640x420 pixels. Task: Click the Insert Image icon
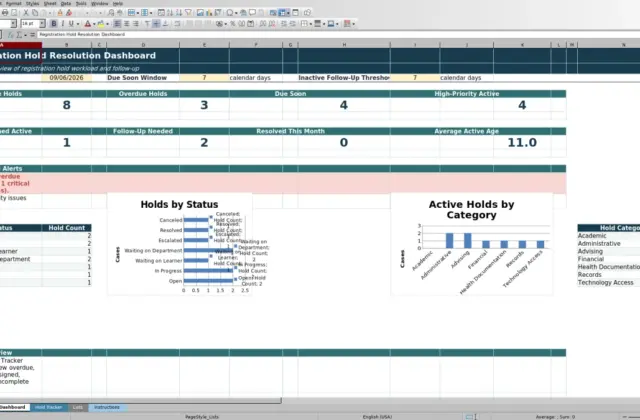[x=200, y=13]
